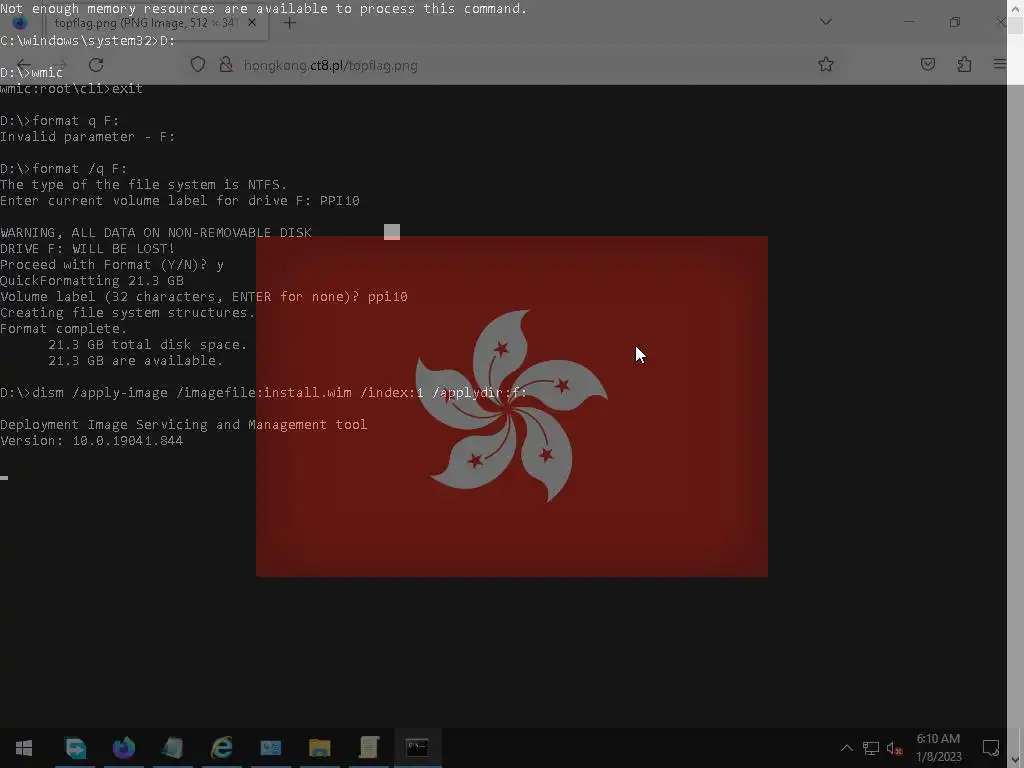1024x768 pixels.
Task: Open Firefox from the taskbar
Action: (123, 748)
